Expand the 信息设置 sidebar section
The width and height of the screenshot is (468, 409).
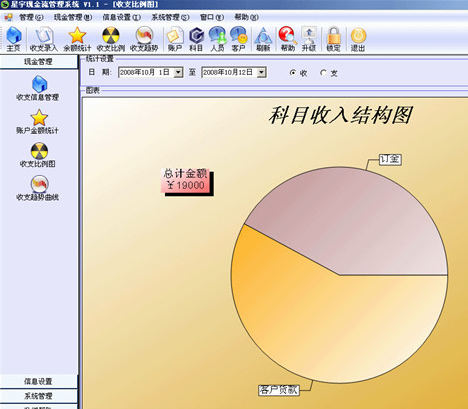pos(39,381)
